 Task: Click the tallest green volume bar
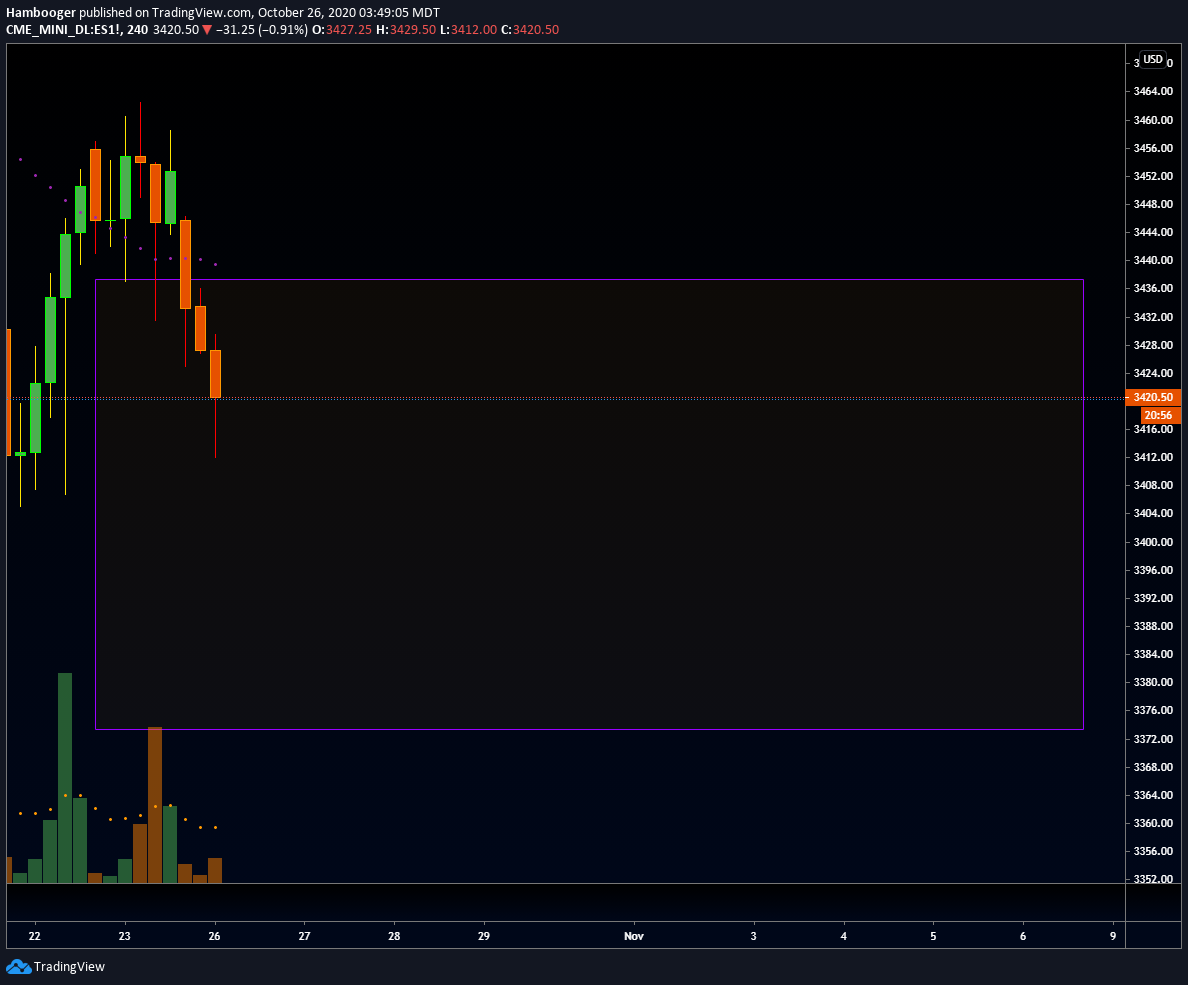click(65, 778)
